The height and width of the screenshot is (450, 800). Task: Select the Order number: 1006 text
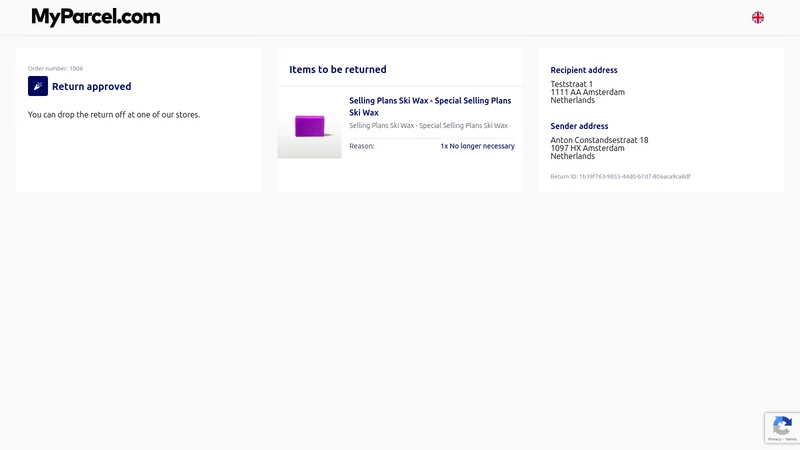tap(55, 68)
